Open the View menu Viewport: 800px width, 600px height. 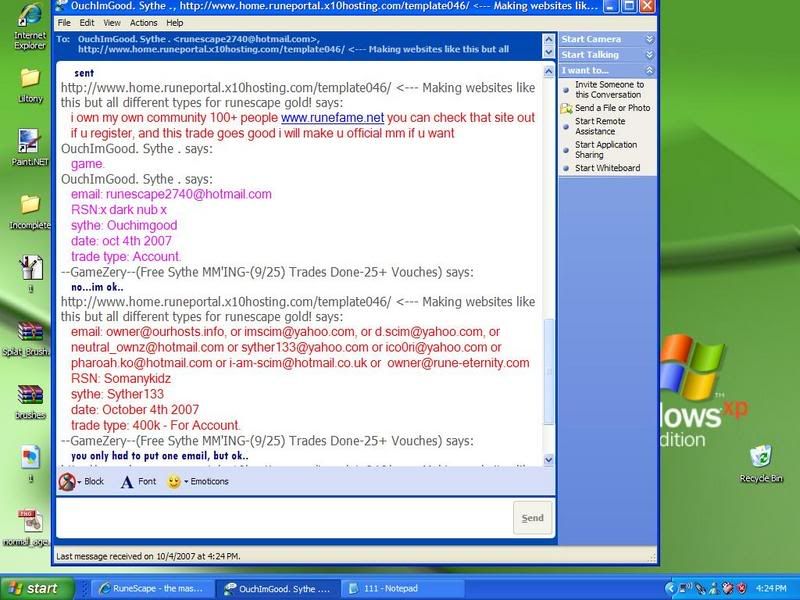point(112,23)
